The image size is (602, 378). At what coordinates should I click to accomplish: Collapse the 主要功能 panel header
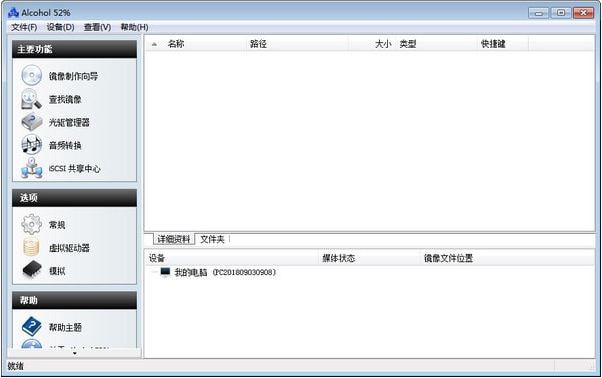coord(74,49)
